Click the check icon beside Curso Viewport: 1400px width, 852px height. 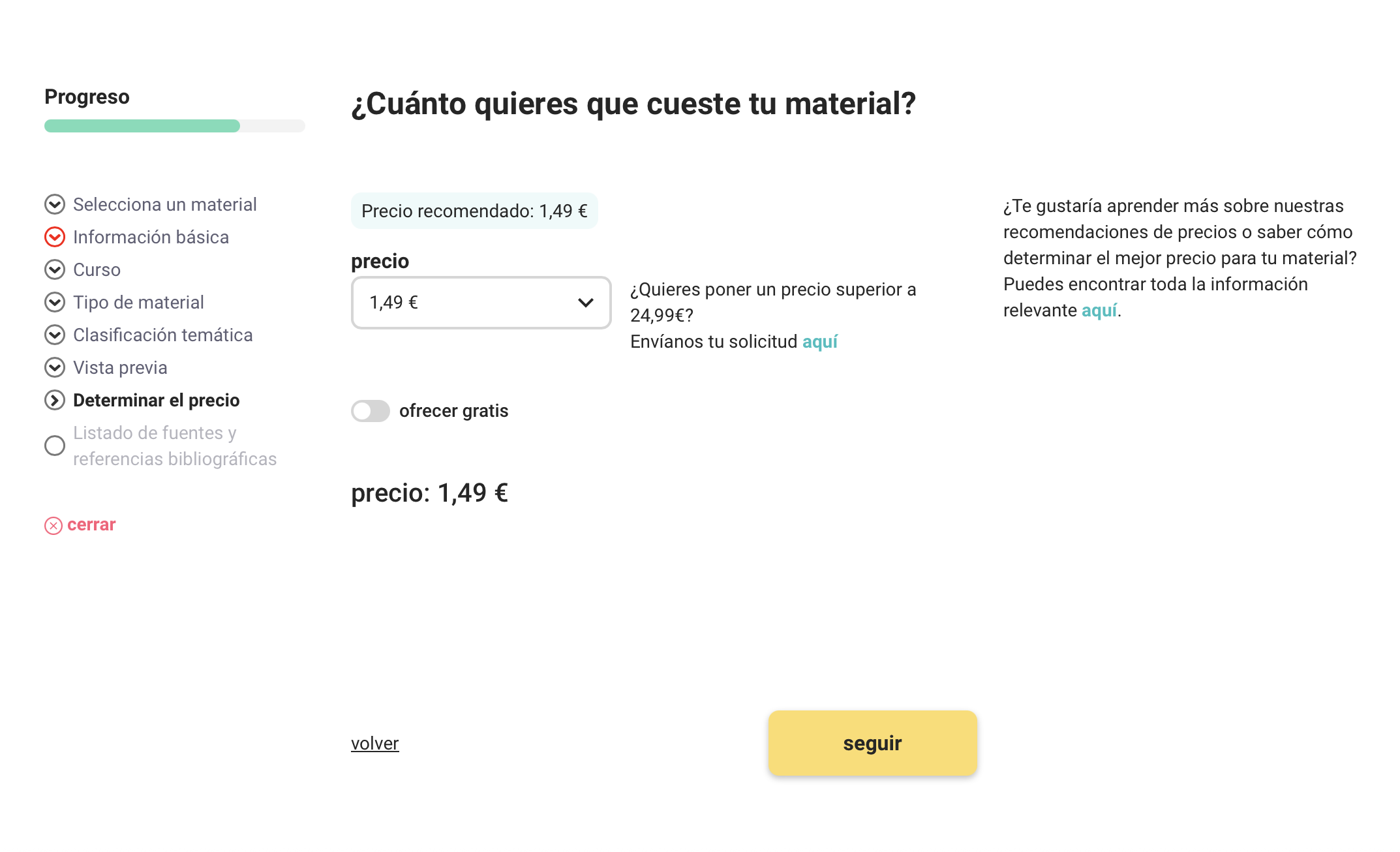pos(55,270)
